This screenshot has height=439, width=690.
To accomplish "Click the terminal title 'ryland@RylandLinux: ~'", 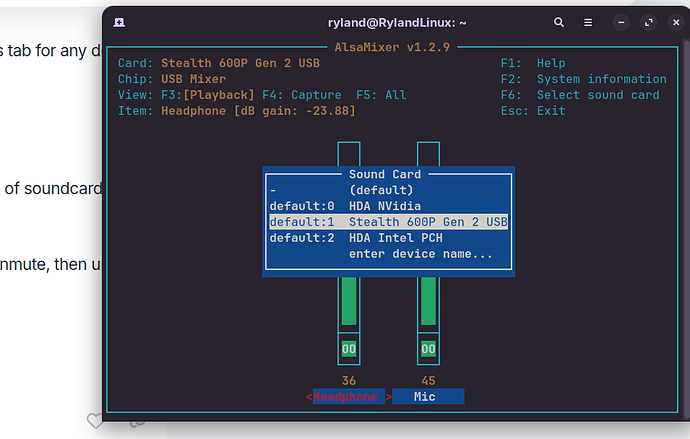I will 397,22.
